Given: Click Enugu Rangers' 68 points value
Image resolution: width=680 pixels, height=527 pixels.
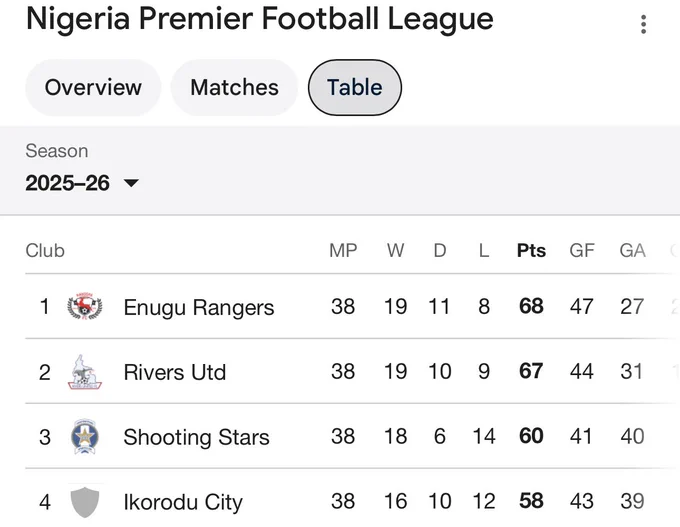Looking at the screenshot, I should point(531,306).
